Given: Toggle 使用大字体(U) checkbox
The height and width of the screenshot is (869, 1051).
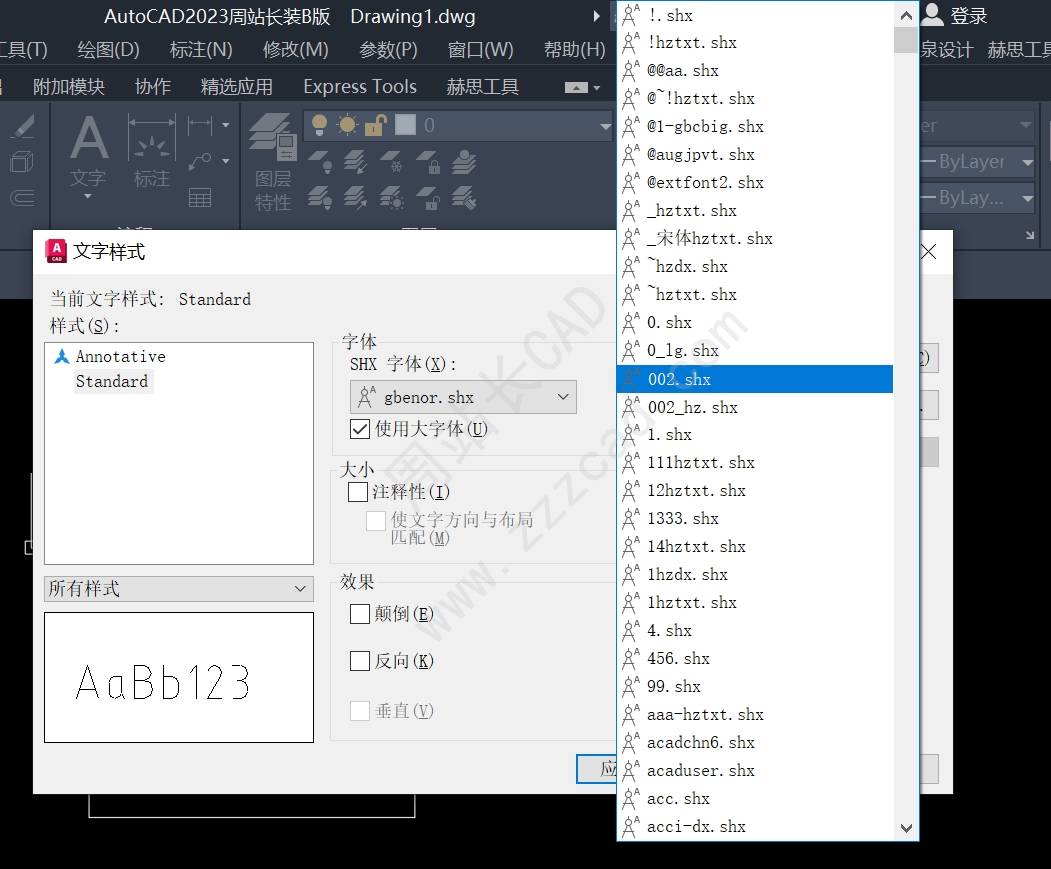Looking at the screenshot, I should tap(360, 429).
